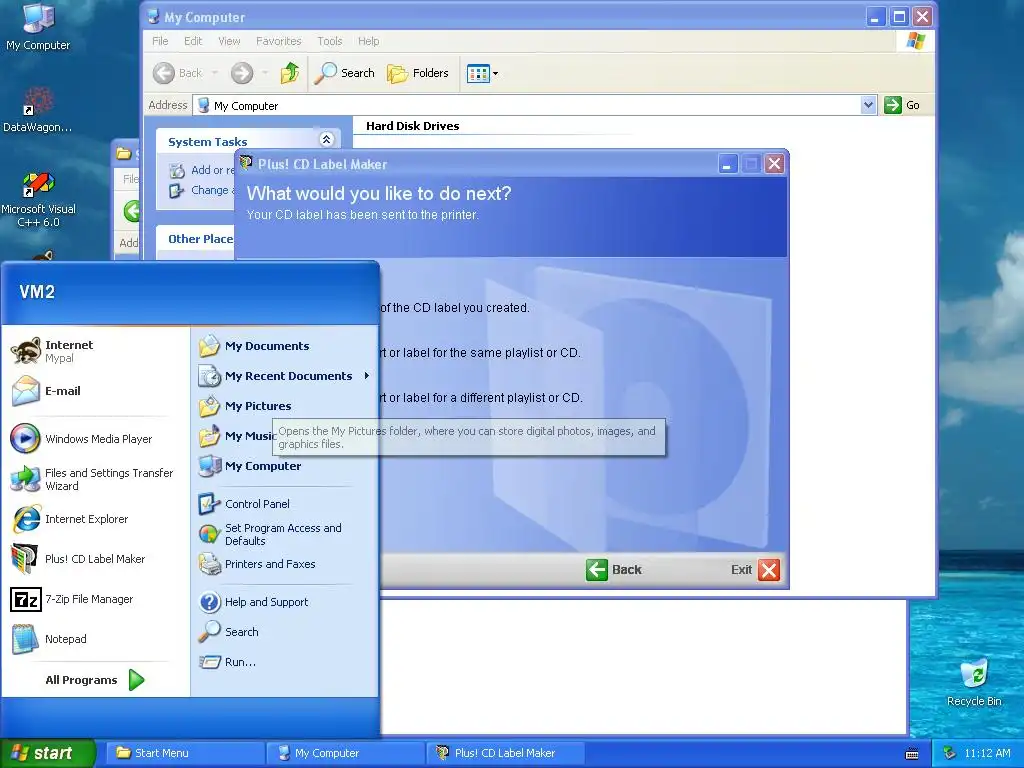Open My Music in Start menu
This screenshot has width=1024, height=768.
(x=235, y=436)
